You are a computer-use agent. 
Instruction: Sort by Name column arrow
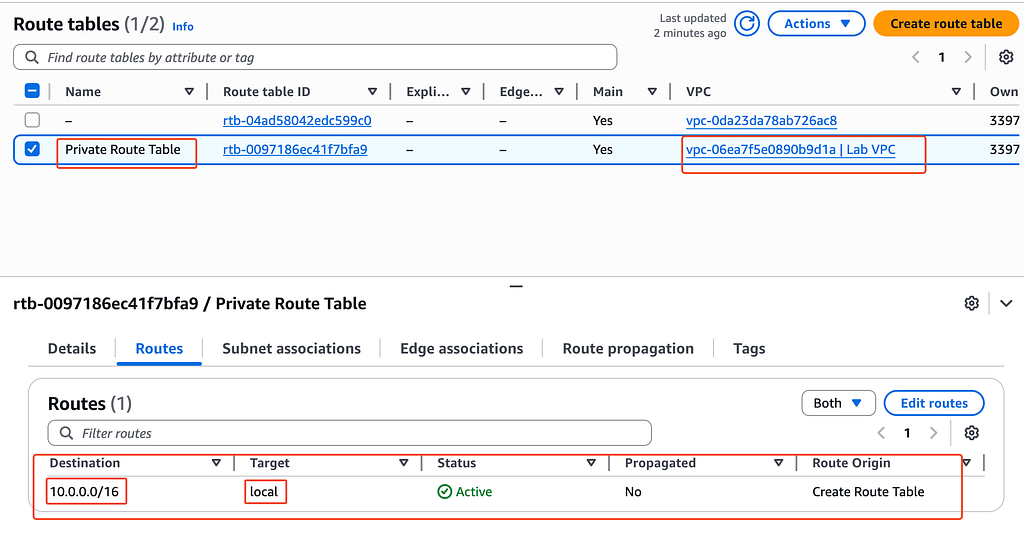[x=189, y=92]
